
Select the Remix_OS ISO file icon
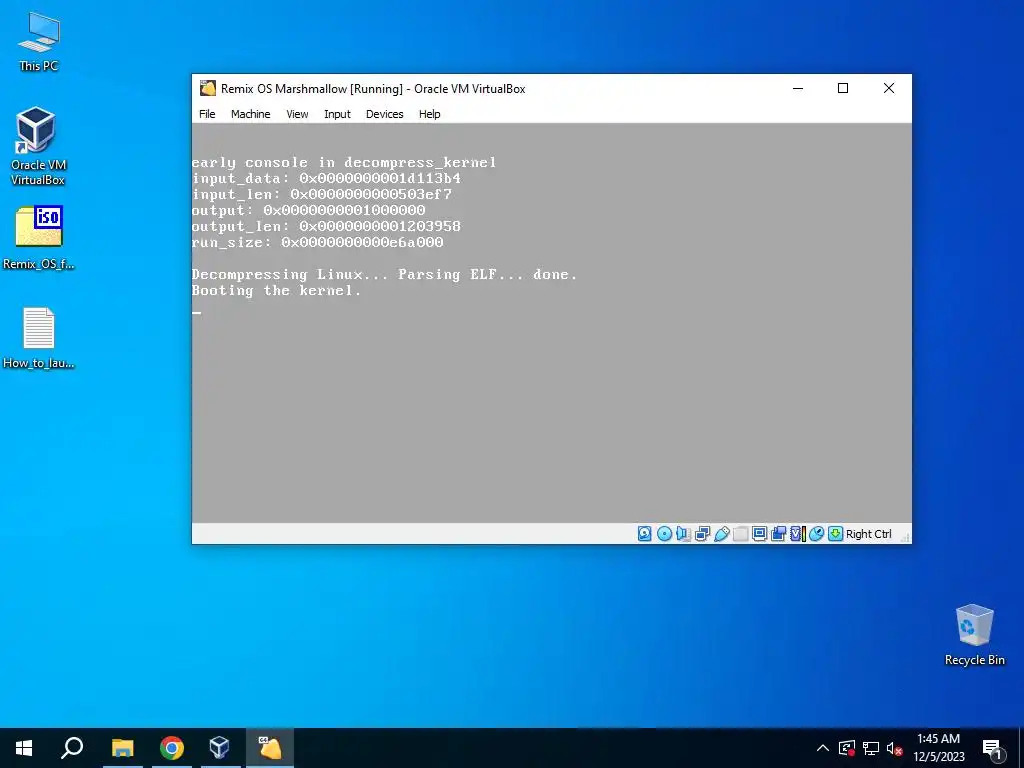coord(39,238)
